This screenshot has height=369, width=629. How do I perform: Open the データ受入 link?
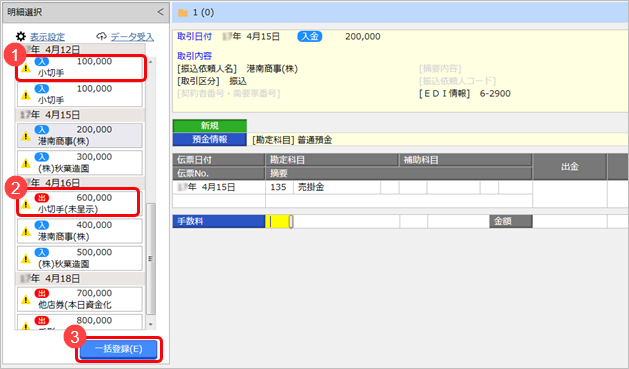(132, 37)
